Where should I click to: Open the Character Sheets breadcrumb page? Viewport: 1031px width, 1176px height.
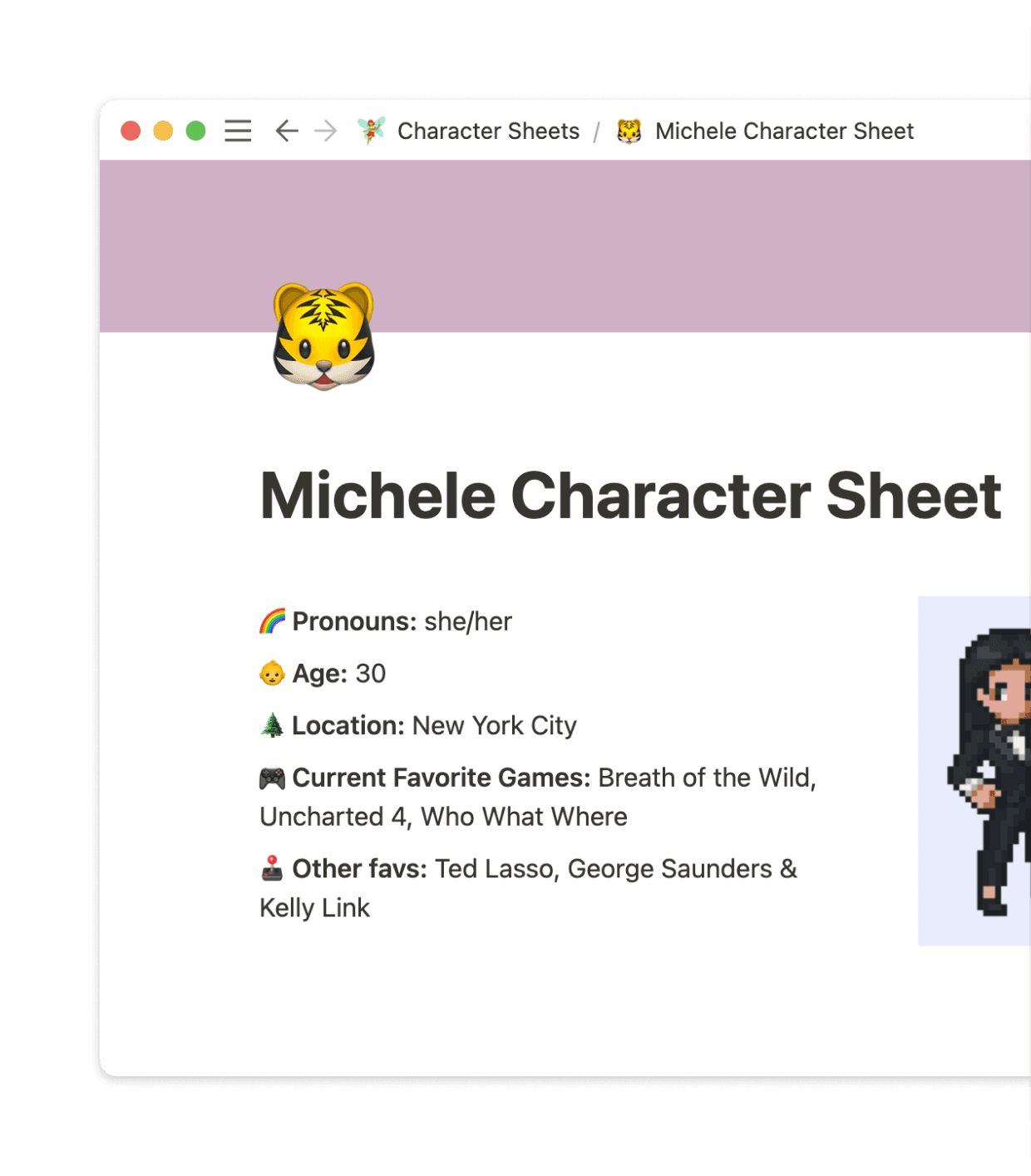coord(488,131)
